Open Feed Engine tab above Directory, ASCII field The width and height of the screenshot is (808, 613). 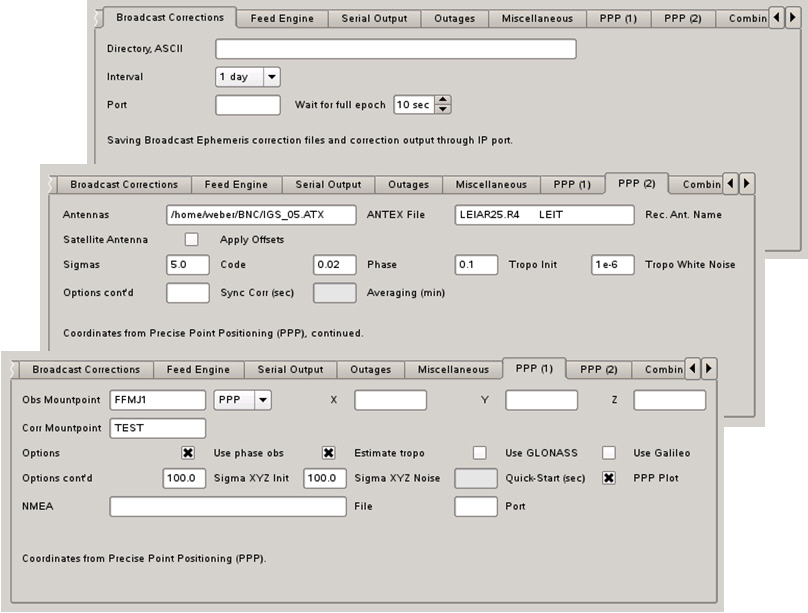(281, 18)
